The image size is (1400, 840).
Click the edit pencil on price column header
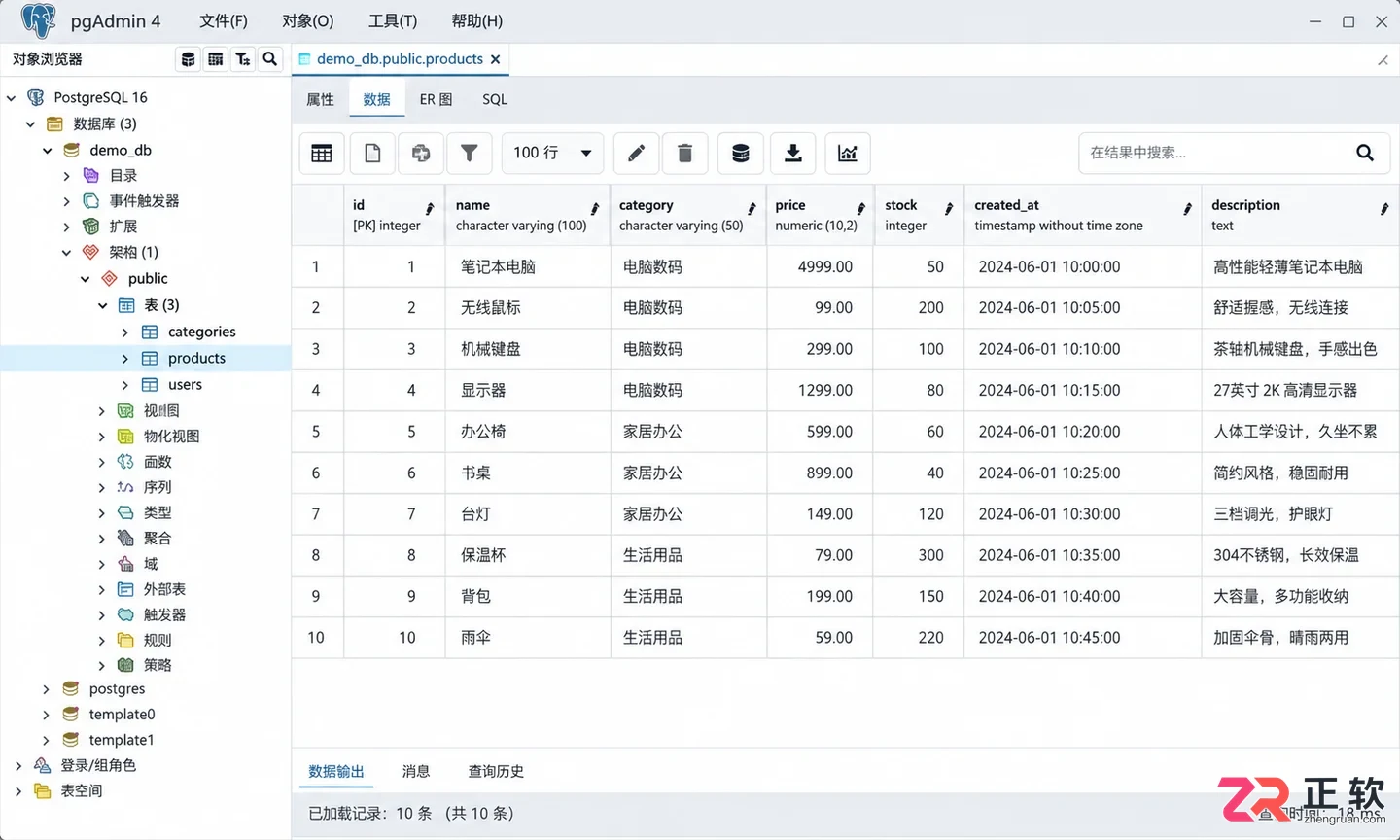pos(861,209)
